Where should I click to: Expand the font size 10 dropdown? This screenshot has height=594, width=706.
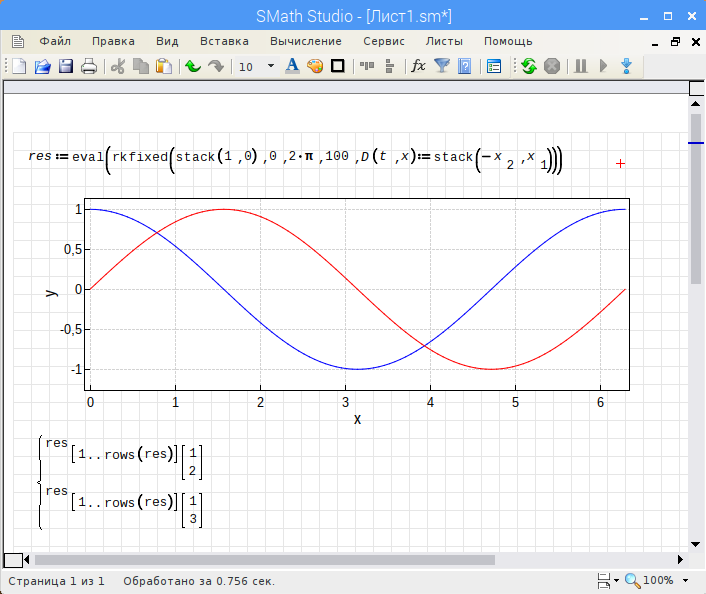pyautogui.click(x=270, y=66)
